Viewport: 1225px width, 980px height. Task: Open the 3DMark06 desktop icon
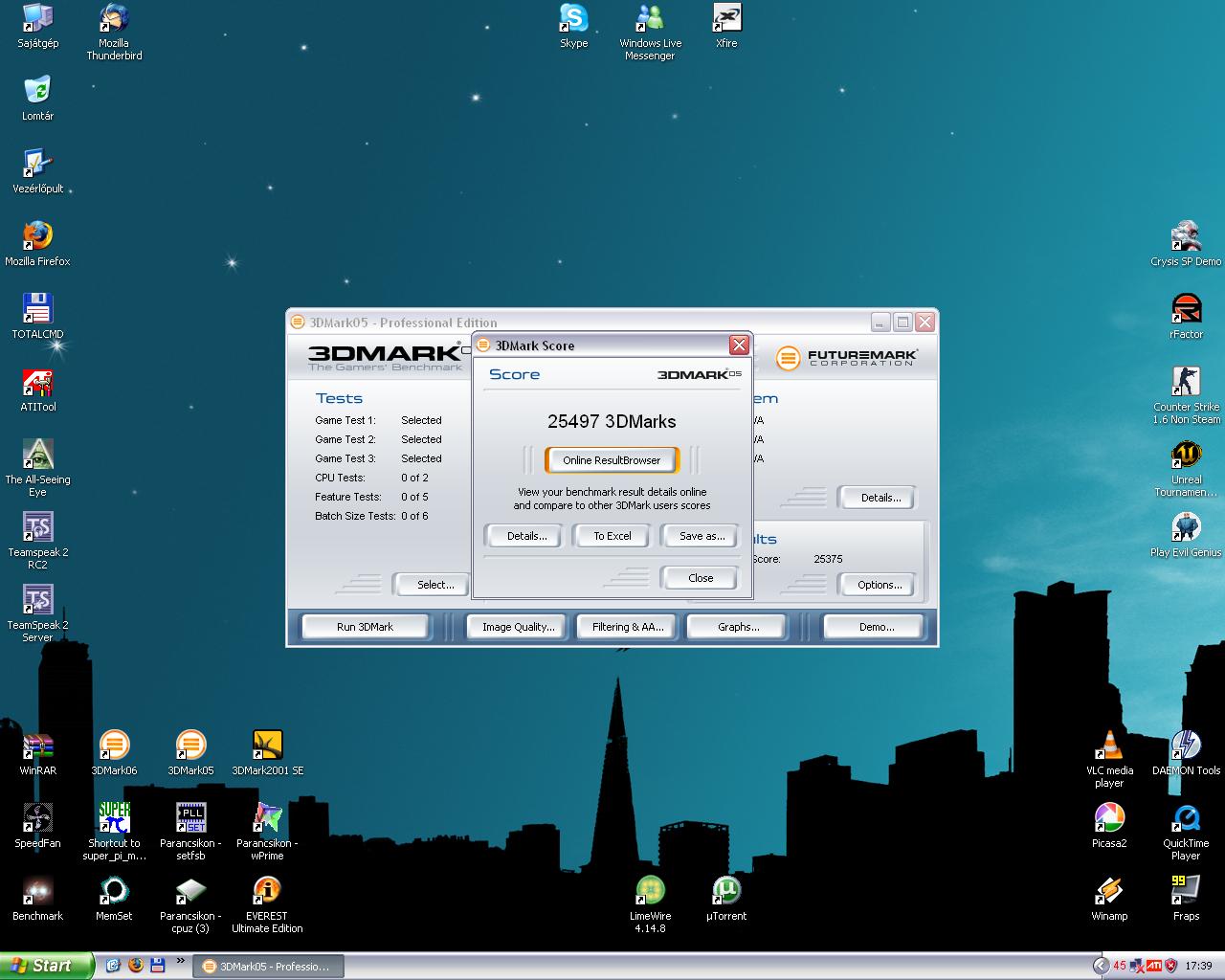[x=114, y=754]
